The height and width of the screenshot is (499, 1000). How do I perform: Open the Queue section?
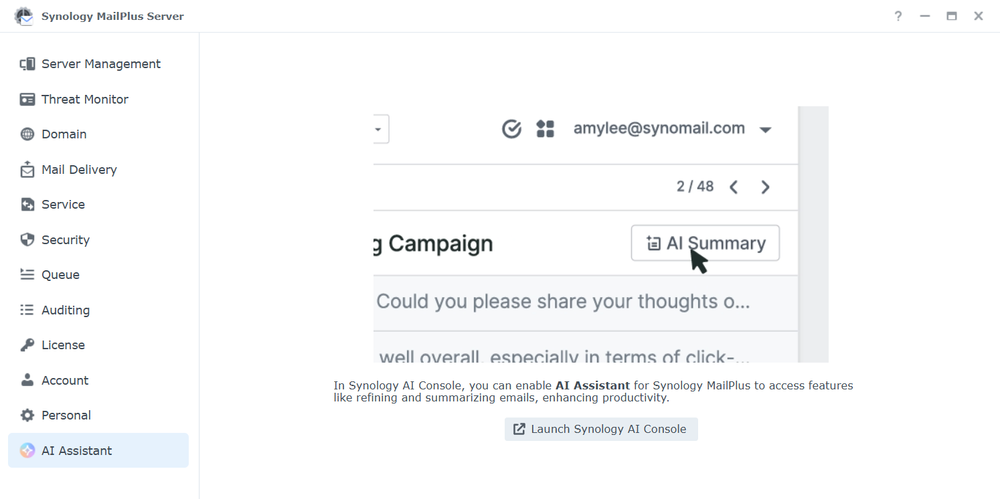point(60,275)
